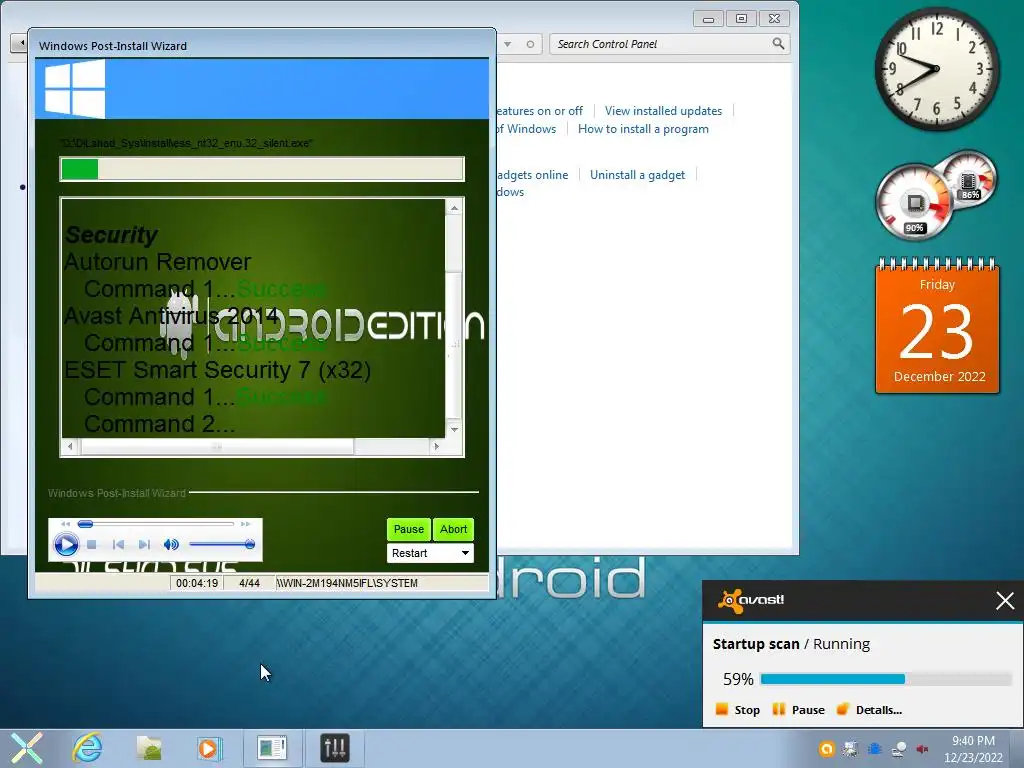The image size is (1024, 768).
Task: Open address bar dropdown arrow in Control Panel
Action: click(507, 44)
